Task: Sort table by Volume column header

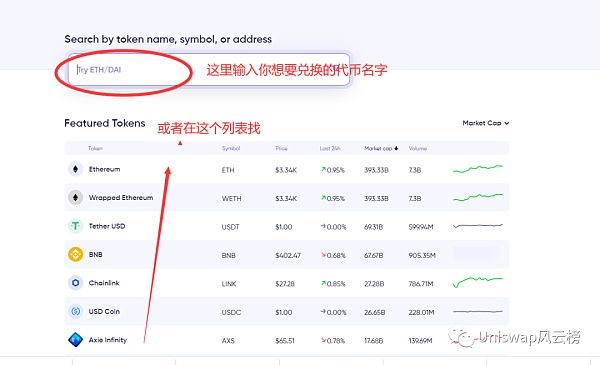Action: click(x=417, y=148)
